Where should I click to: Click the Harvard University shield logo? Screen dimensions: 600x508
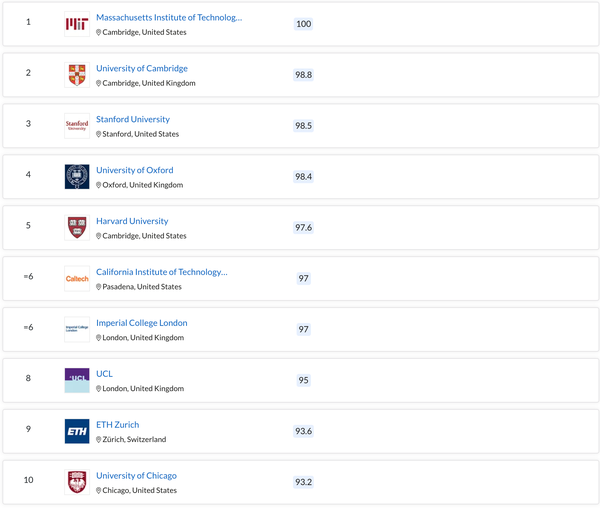pyautogui.click(x=77, y=228)
